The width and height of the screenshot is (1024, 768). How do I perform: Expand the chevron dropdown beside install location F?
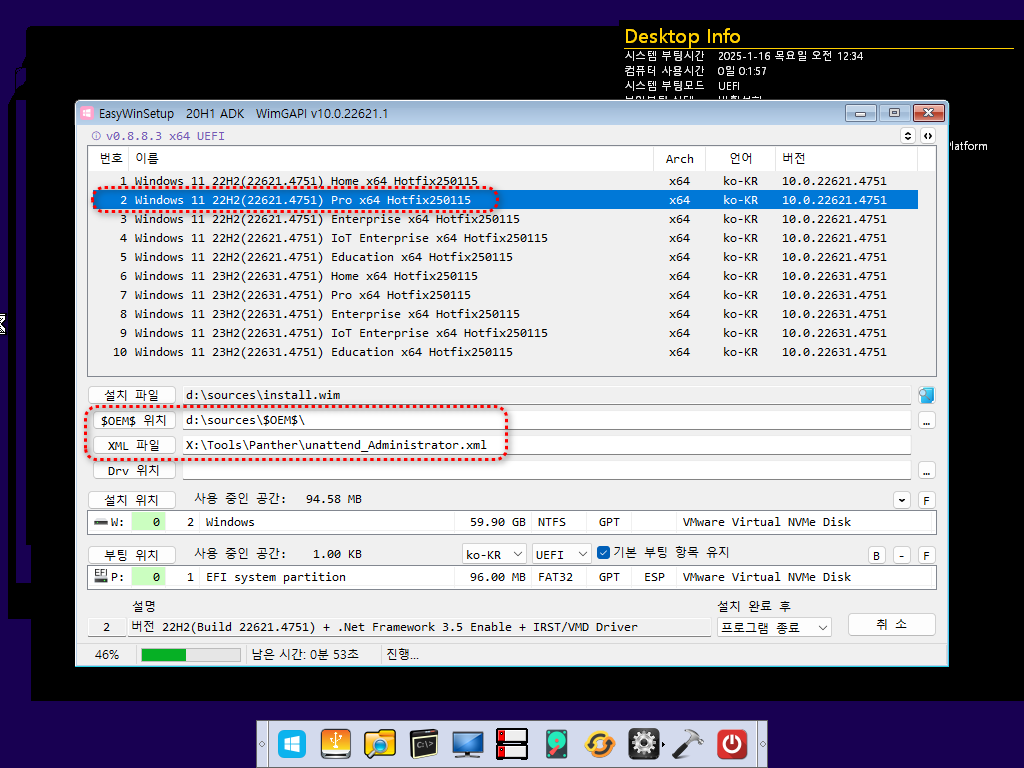coord(902,500)
